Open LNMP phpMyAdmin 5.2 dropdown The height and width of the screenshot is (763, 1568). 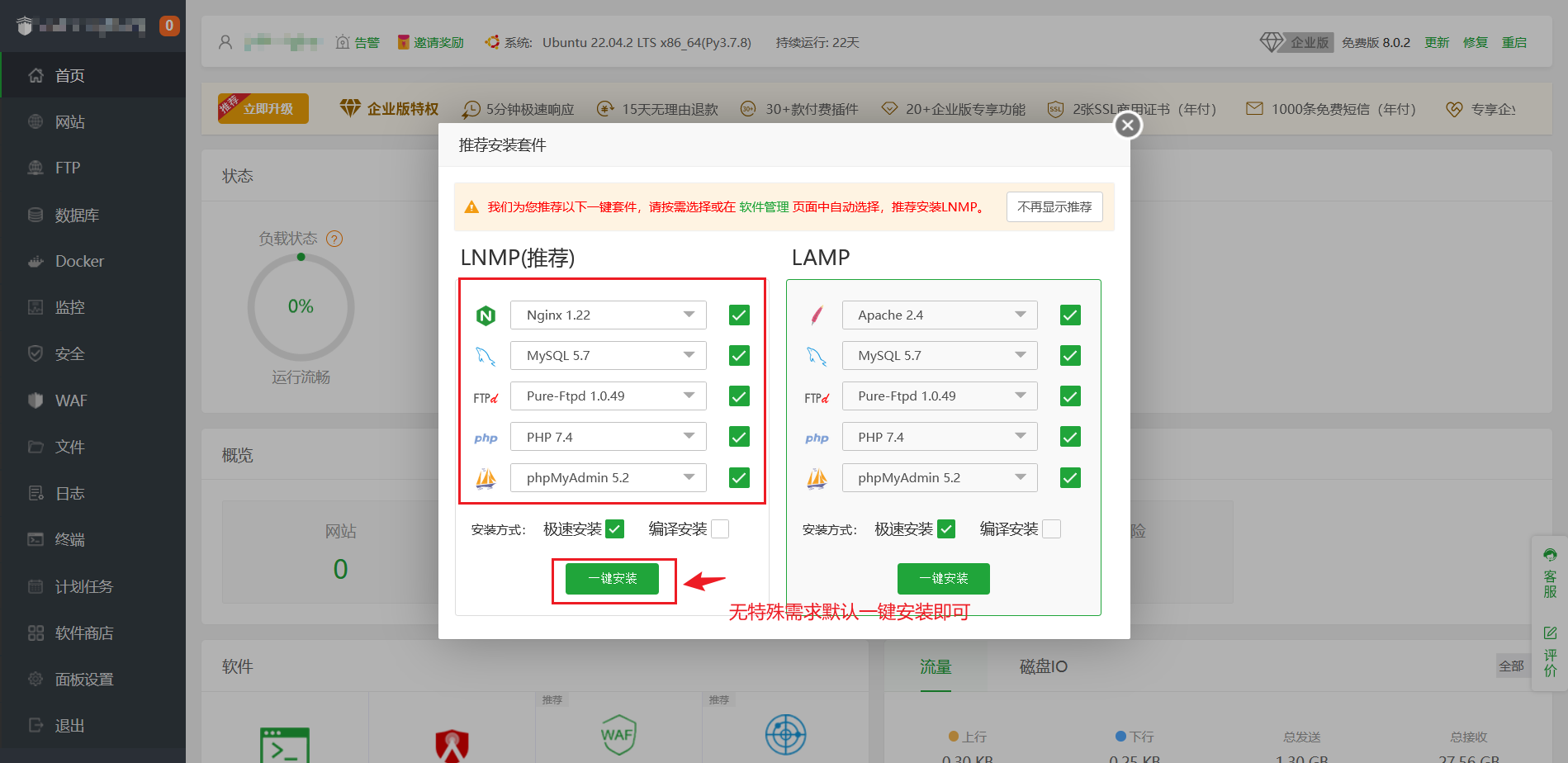[609, 478]
